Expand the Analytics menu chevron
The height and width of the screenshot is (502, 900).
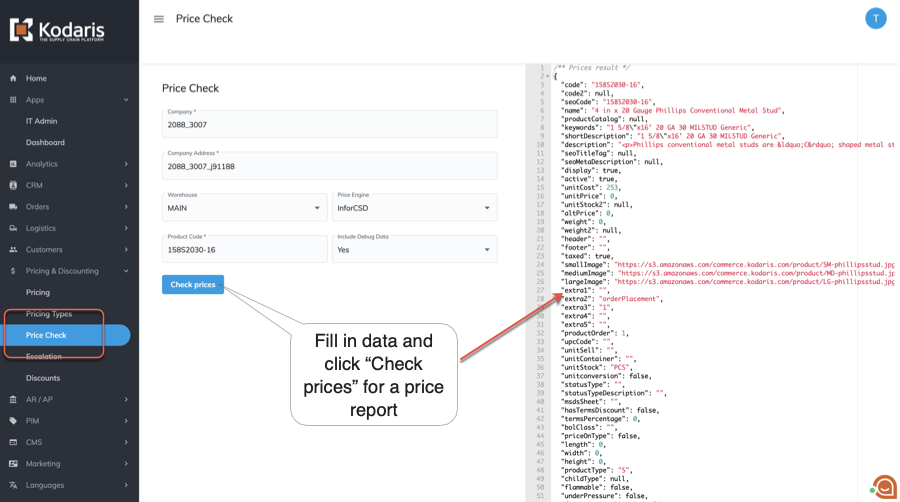point(126,164)
